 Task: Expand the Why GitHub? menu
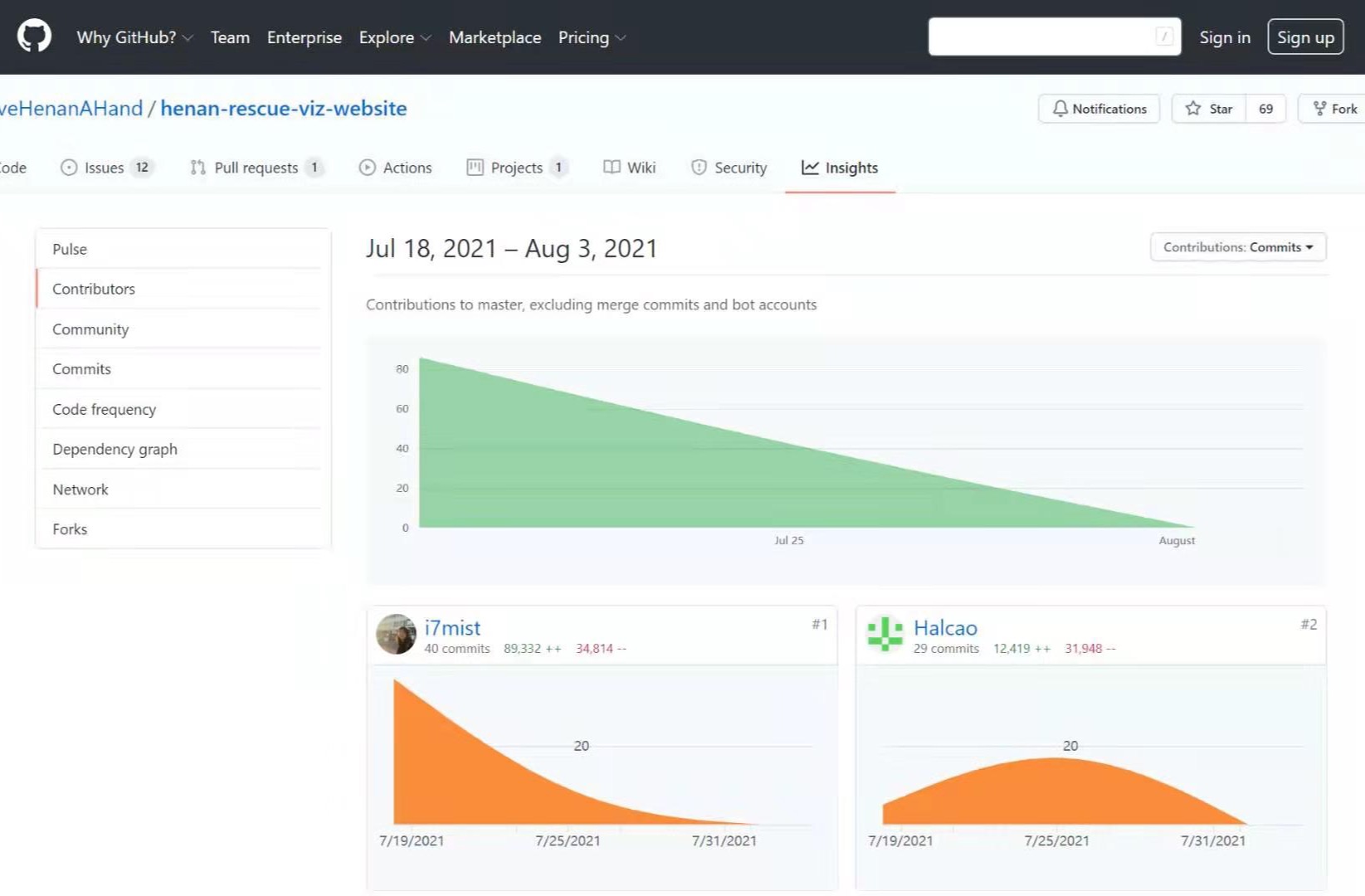pos(134,37)
